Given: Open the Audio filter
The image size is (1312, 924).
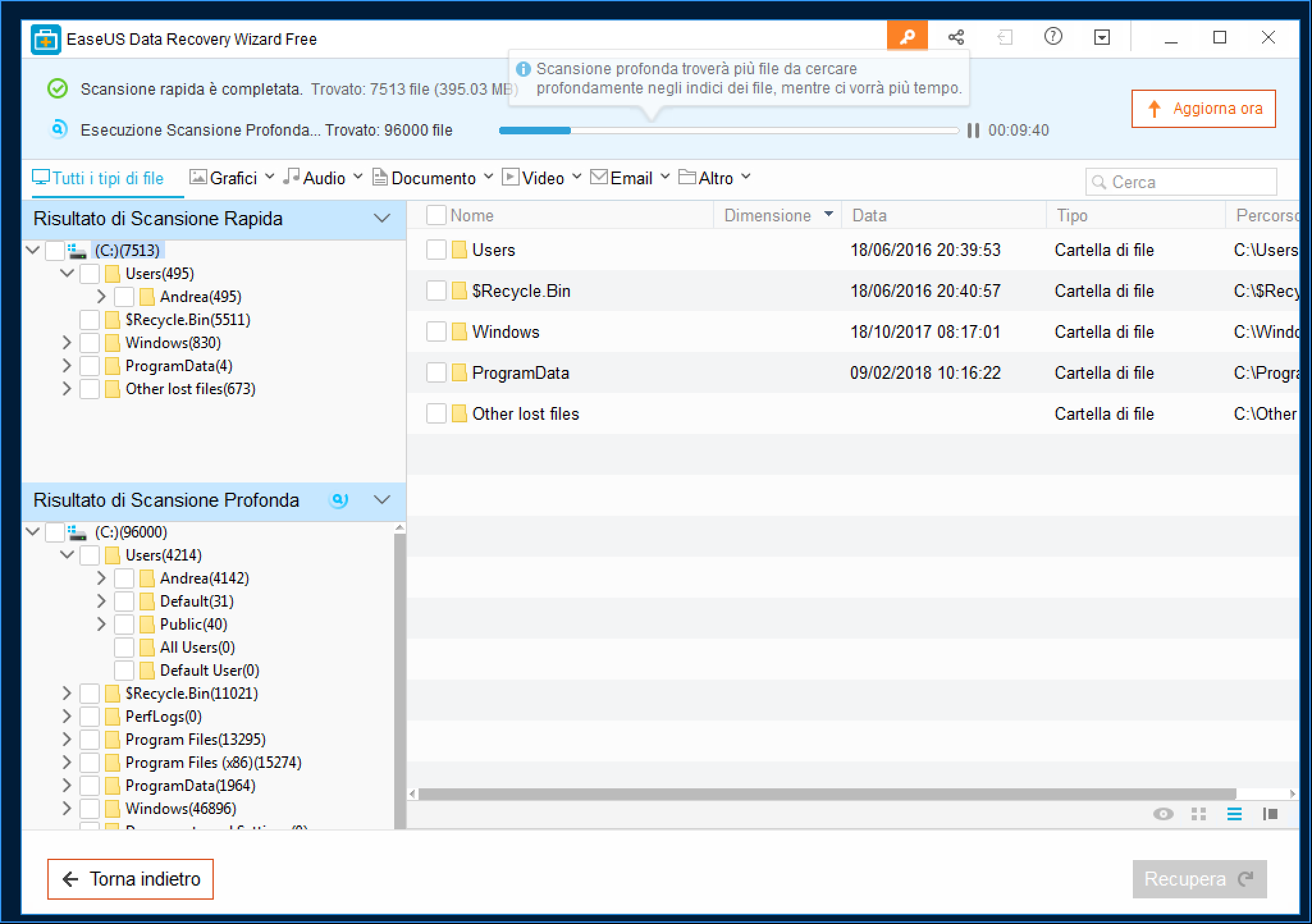Looking at the screenshot, I should point(323,178).
